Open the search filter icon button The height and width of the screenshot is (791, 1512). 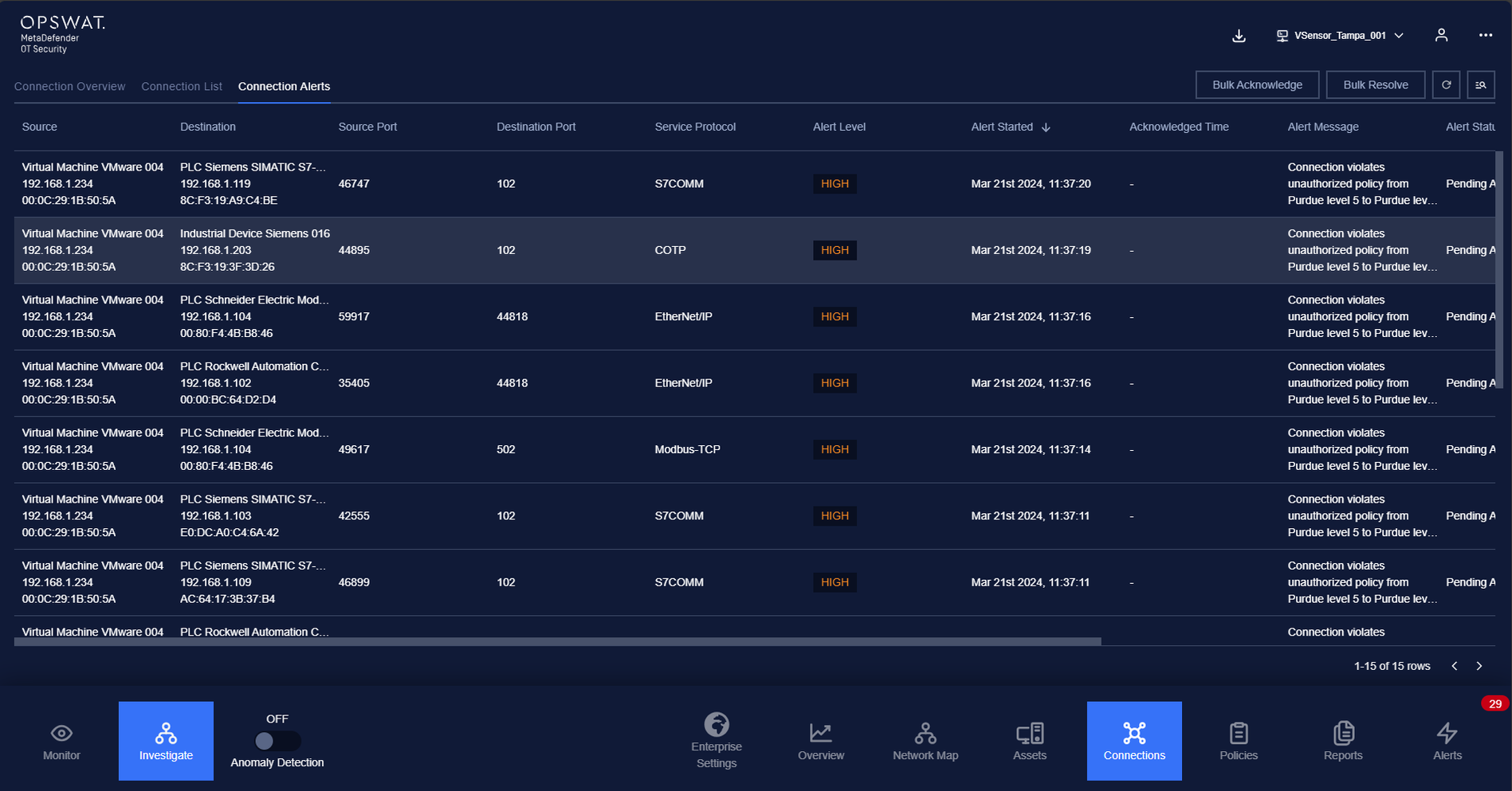click(1481, 84)
